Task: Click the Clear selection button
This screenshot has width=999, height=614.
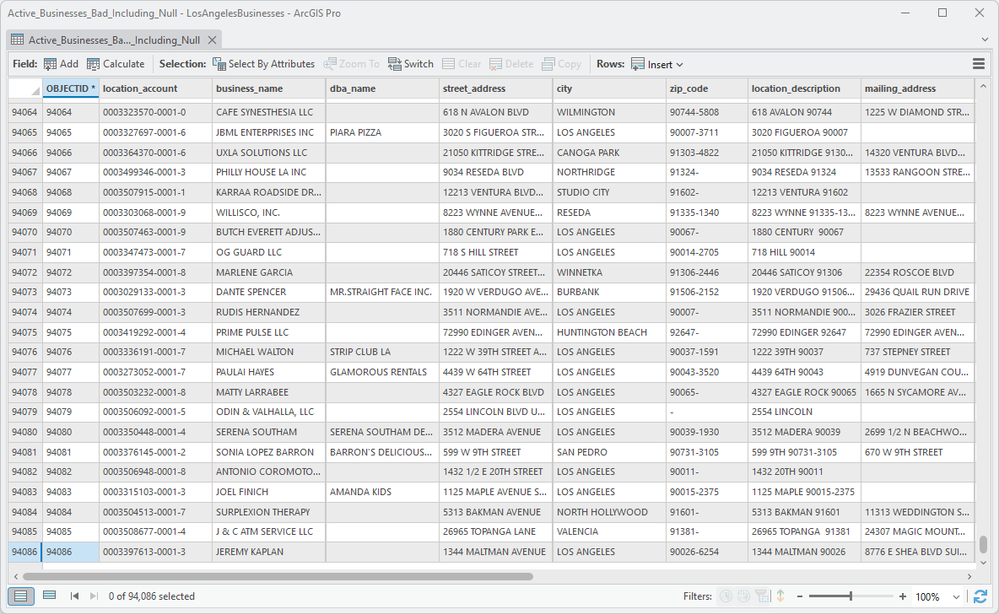Action: (x=461, y=64)
